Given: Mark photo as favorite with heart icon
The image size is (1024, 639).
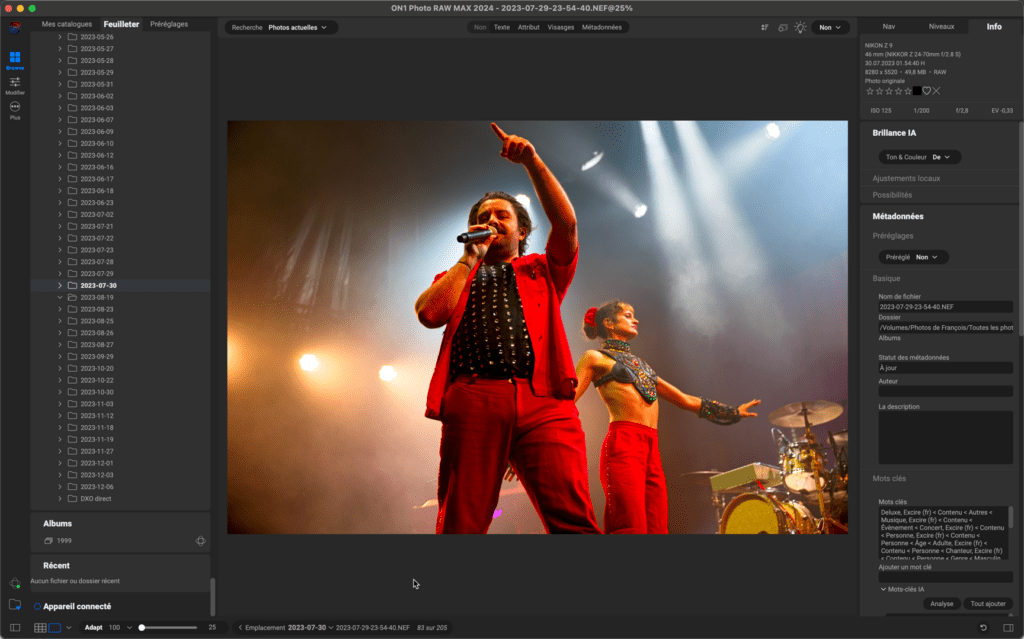Looking at the screenshot, I should (x=927, y=91).
